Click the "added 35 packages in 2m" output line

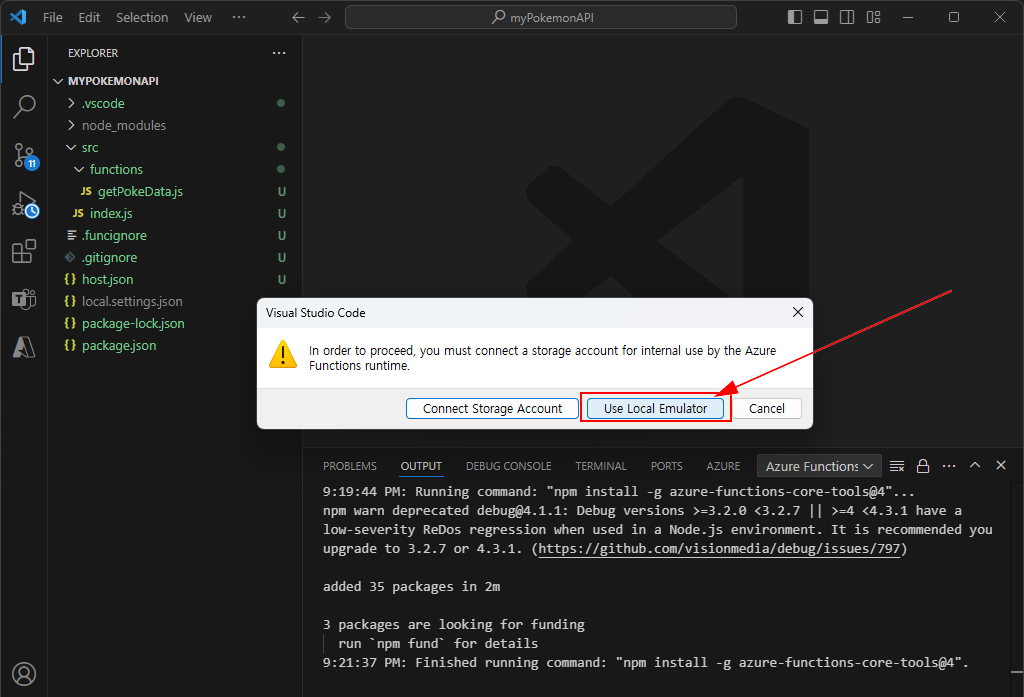[411, 587]
